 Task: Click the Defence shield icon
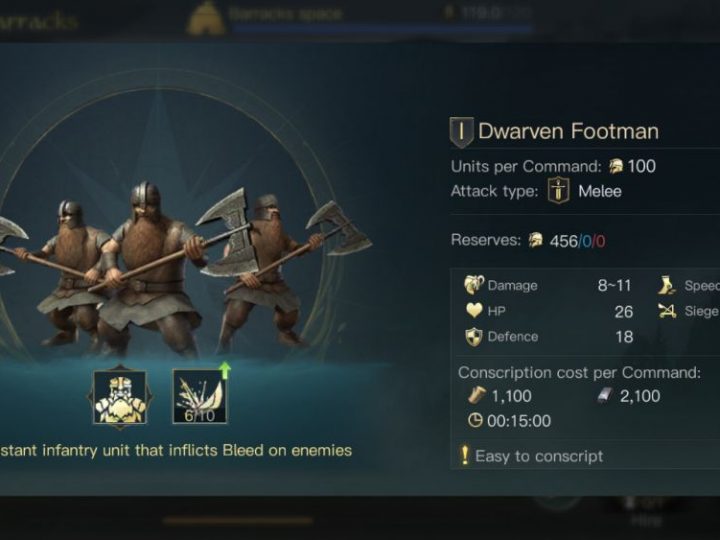[x=474, y=337]
